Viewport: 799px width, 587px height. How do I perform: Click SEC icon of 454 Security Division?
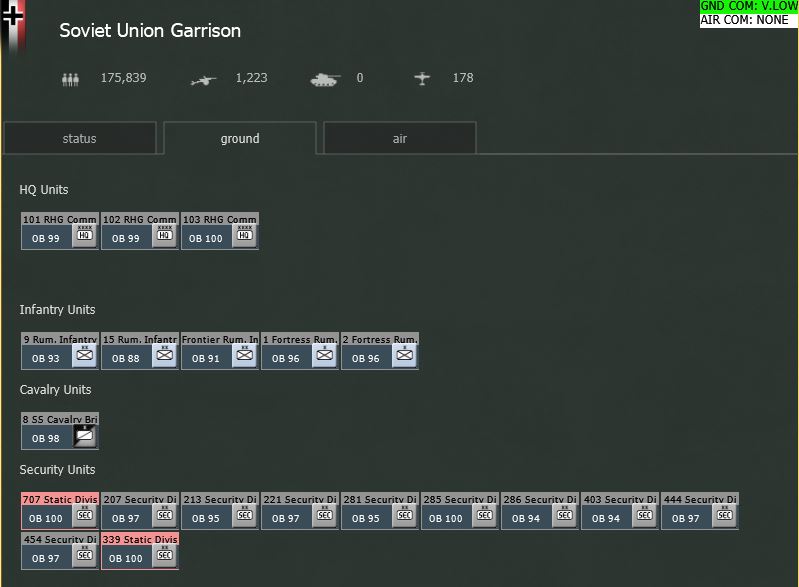coord(85,555)
